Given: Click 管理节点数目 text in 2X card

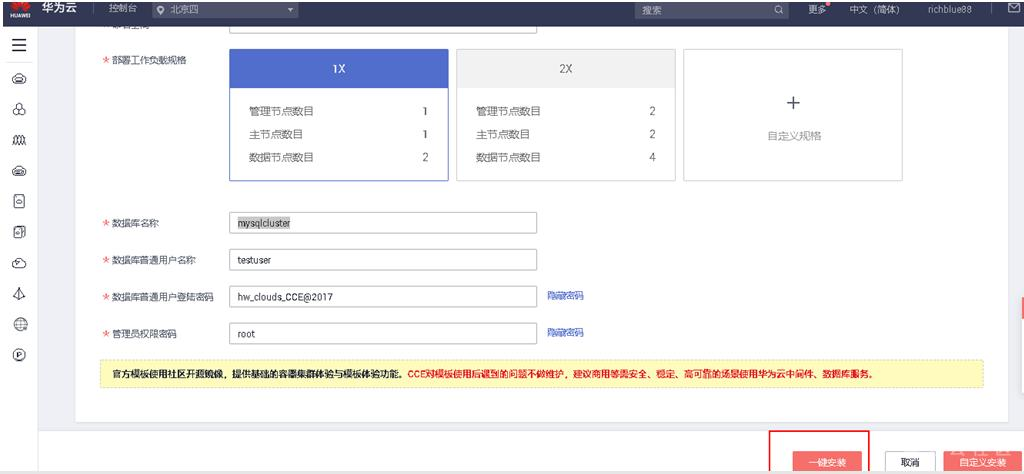Looking at the screenshot, I should coord(508,111).
